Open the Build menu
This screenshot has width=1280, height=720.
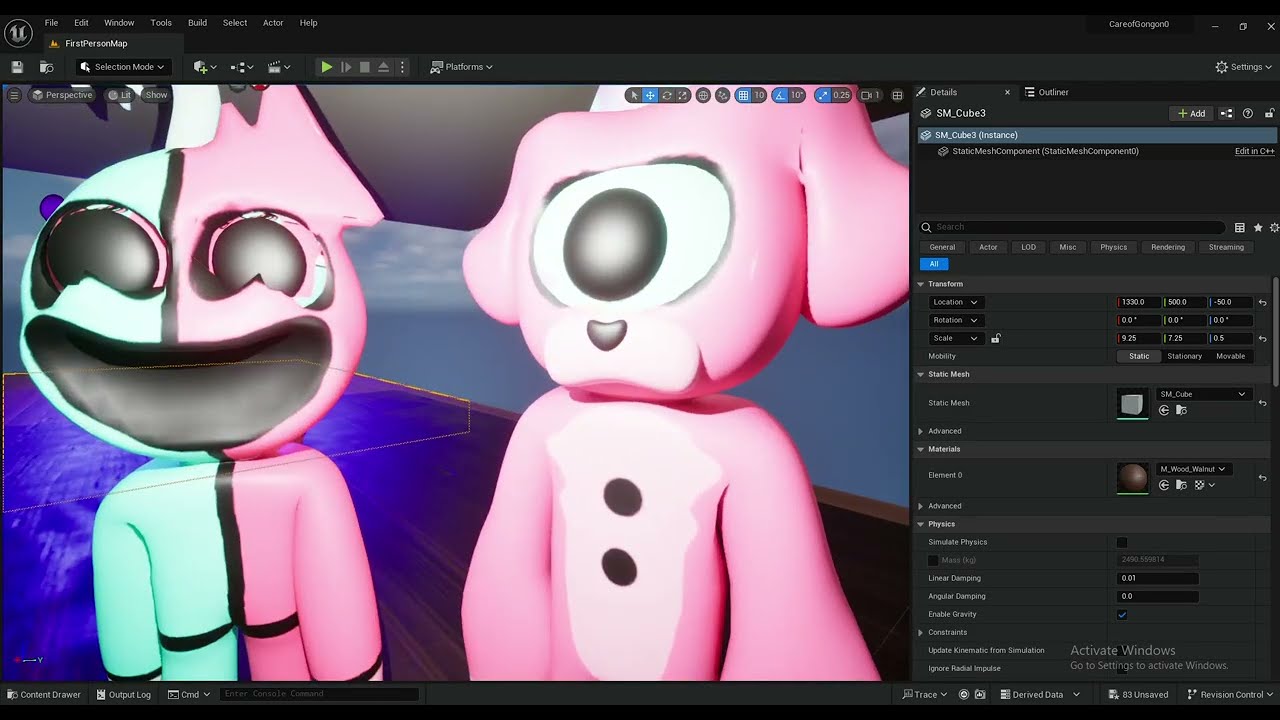coord(197,22)
